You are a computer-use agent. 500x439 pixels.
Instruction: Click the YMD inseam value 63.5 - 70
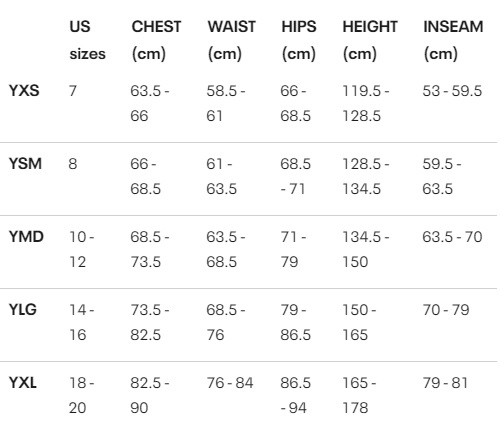[x=452, y=237]
